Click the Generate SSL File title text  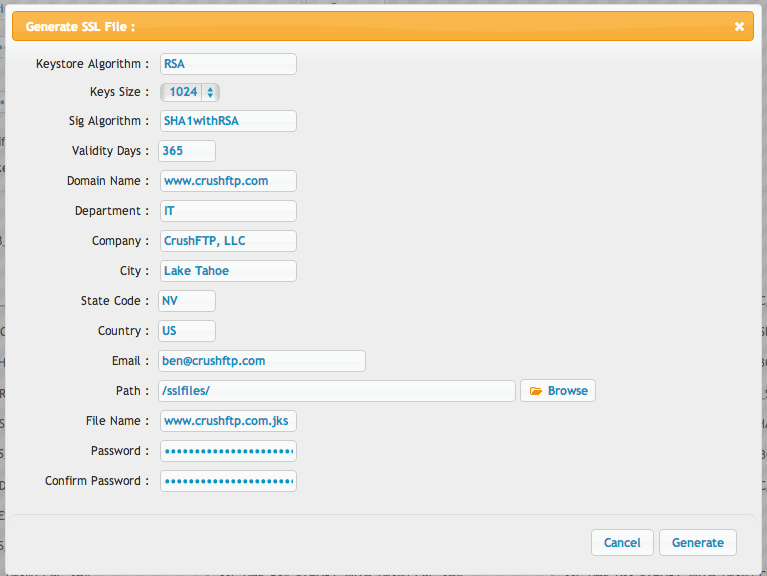80,27
